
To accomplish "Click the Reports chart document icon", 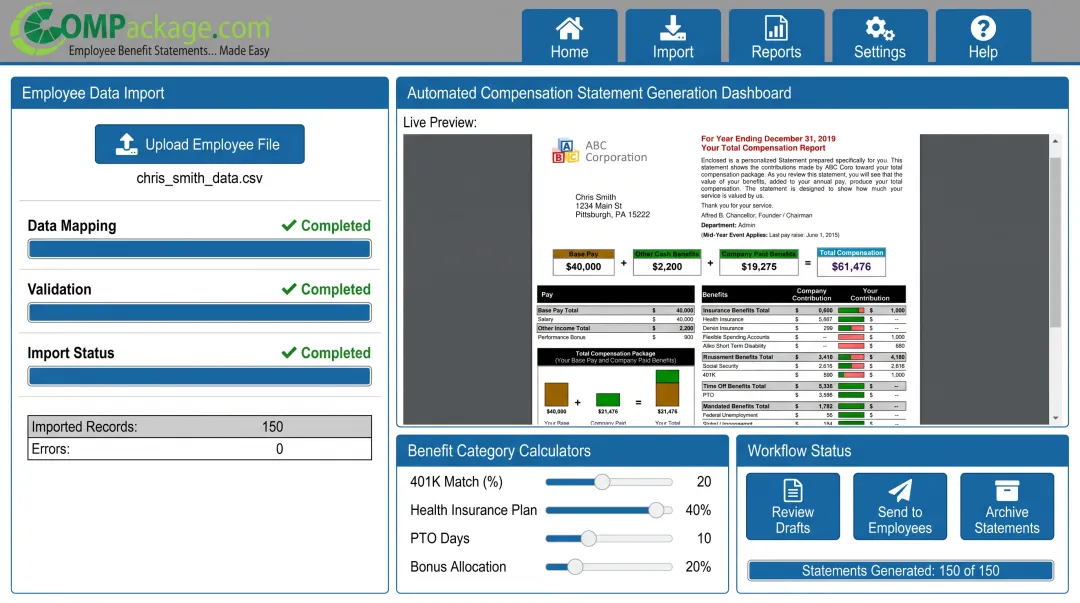I will click(x=776, y=28).
